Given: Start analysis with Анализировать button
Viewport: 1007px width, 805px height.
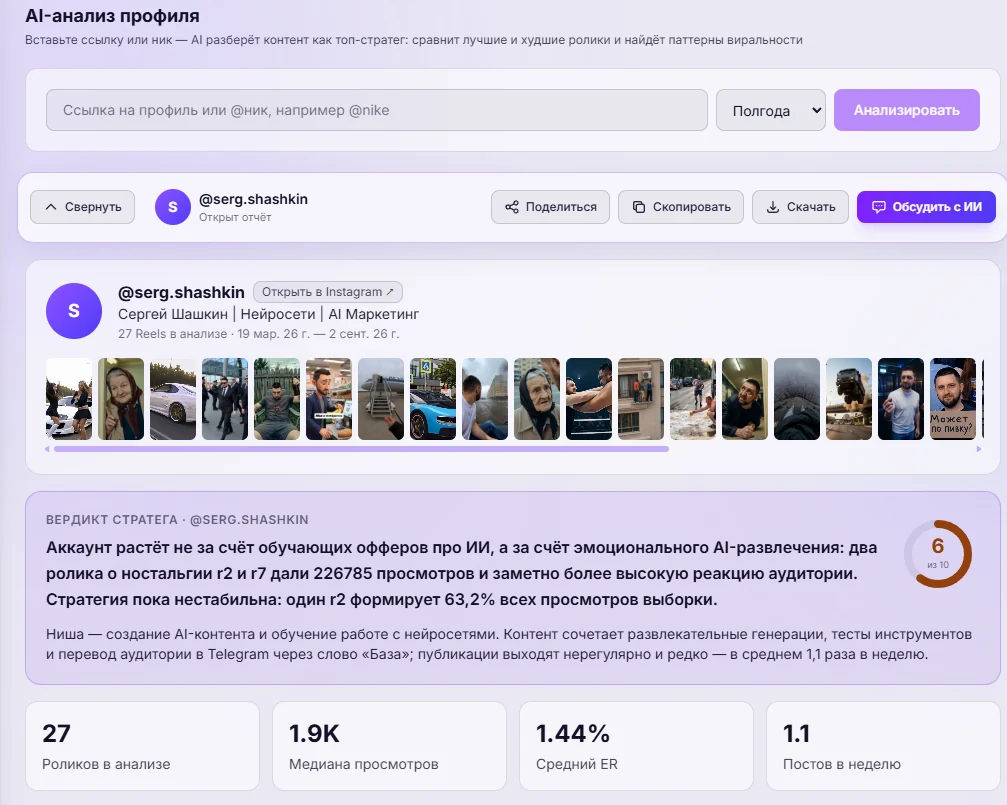Looking at the screenshot, I should [907, 110].
